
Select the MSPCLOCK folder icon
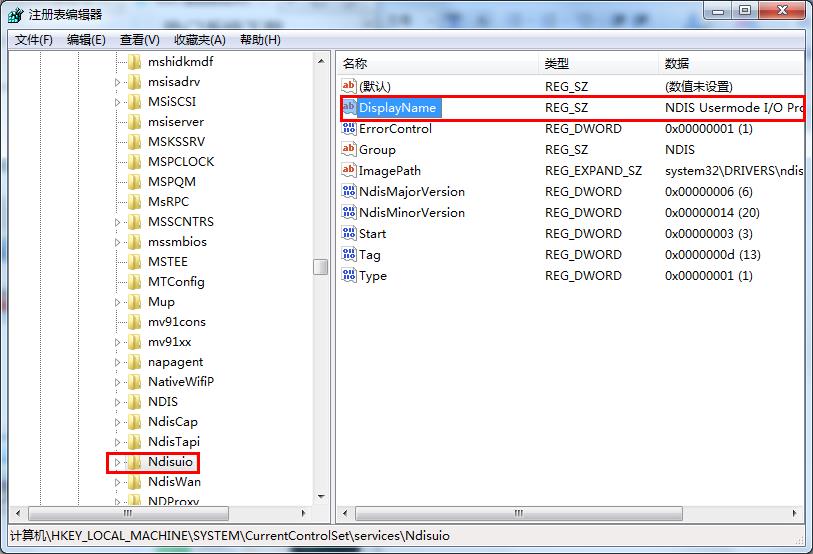tap(134, 162)
